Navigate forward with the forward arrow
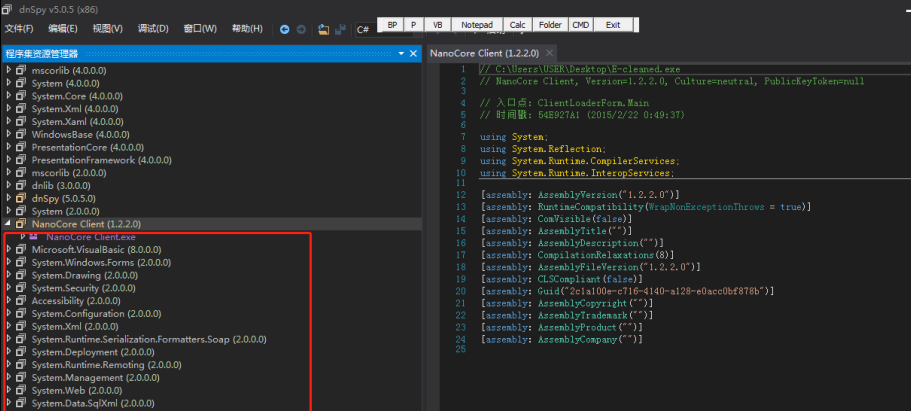Image resolution: width=911 pixels, height=411 pixels. pos(301,29)
